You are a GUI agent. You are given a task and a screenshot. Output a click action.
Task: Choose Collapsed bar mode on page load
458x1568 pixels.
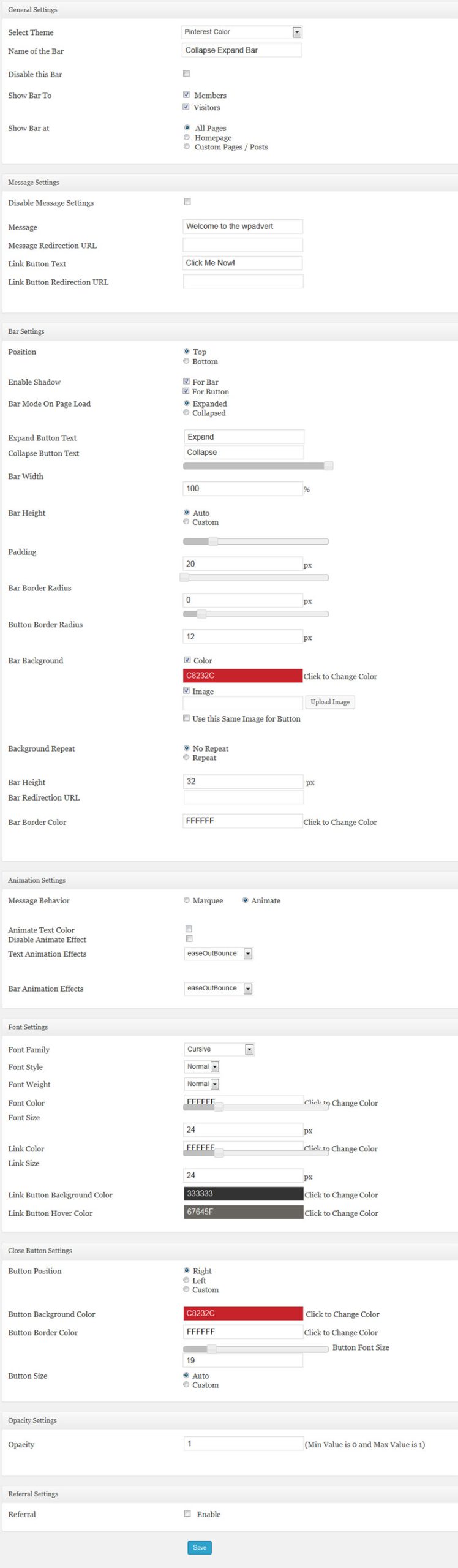click(186, 413)
